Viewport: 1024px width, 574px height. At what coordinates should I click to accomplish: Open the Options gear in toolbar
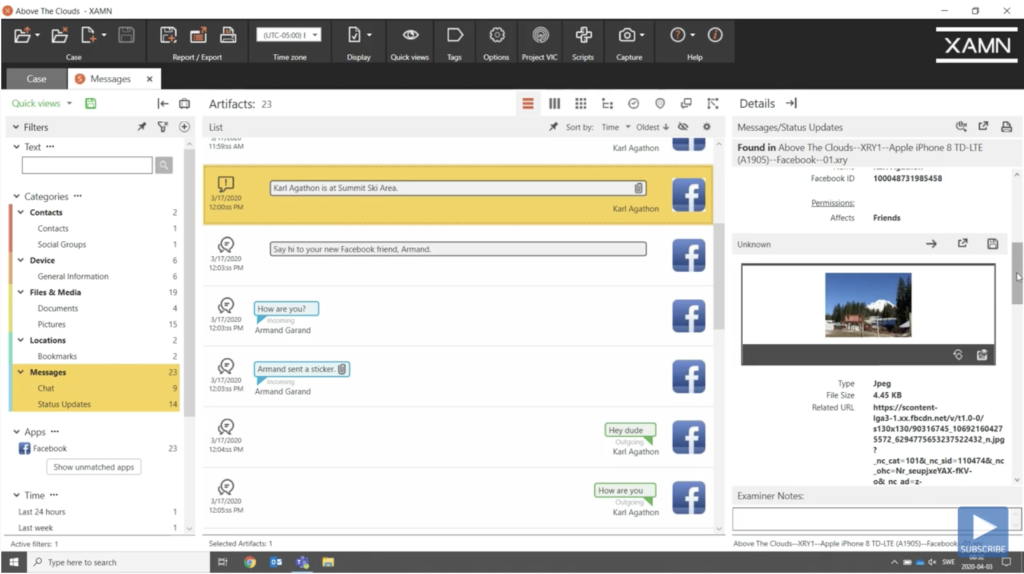pos(496,35)
